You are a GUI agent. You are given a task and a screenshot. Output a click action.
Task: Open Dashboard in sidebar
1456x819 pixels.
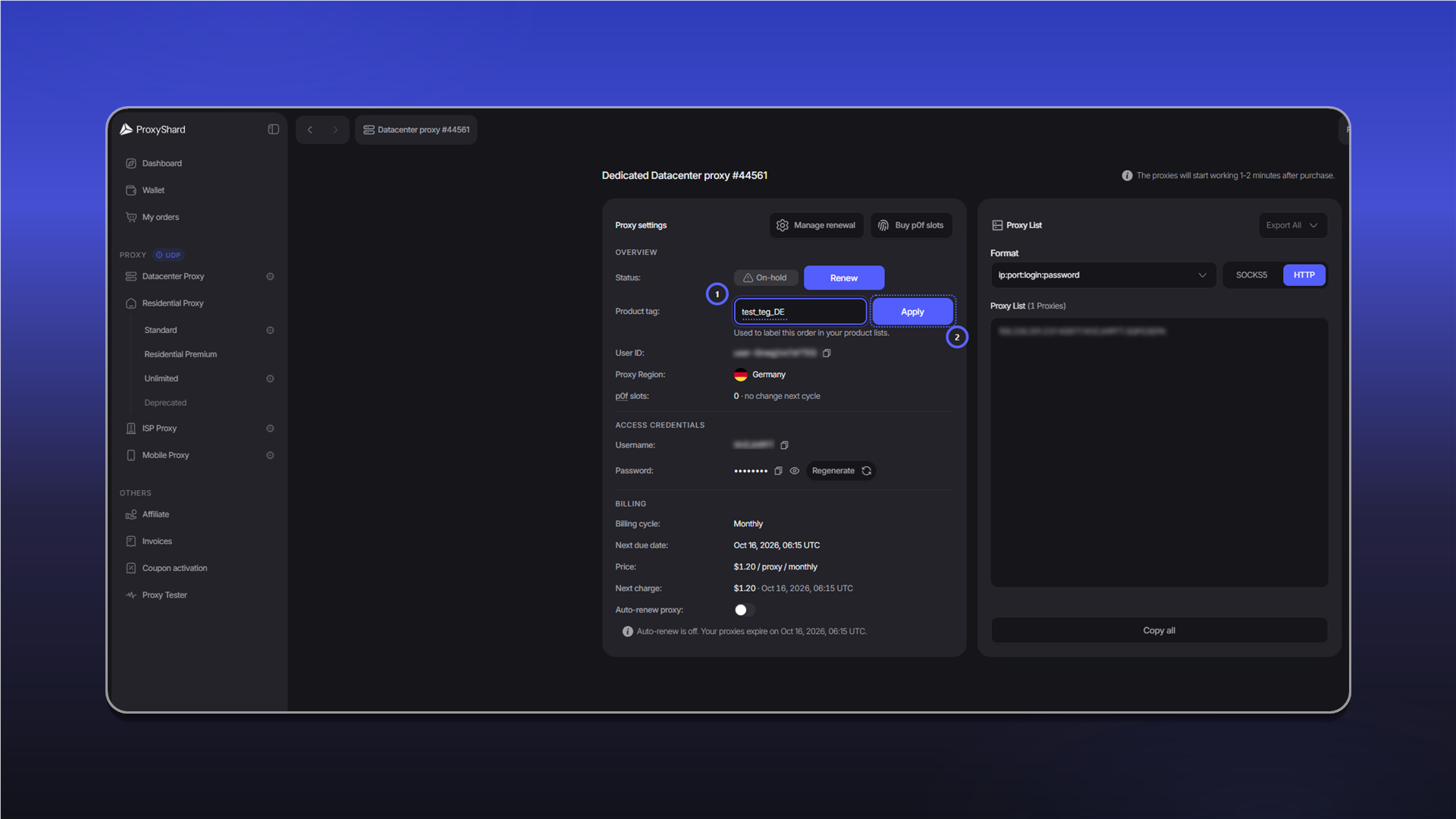(x=162, y=164)
